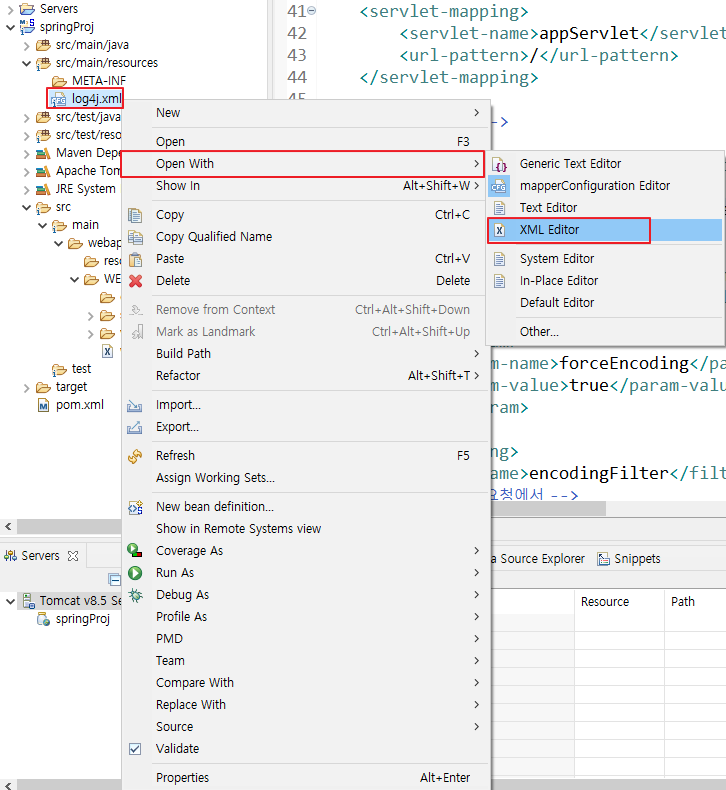The image size is (726, 790).
Task: Choose Show In submenu
Action: pos(305,186)
